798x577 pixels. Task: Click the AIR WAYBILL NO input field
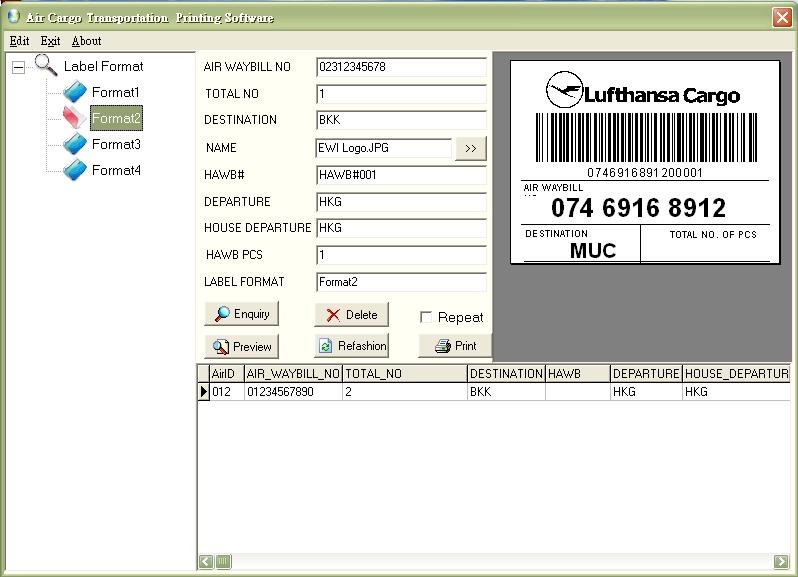coord(401,67)
